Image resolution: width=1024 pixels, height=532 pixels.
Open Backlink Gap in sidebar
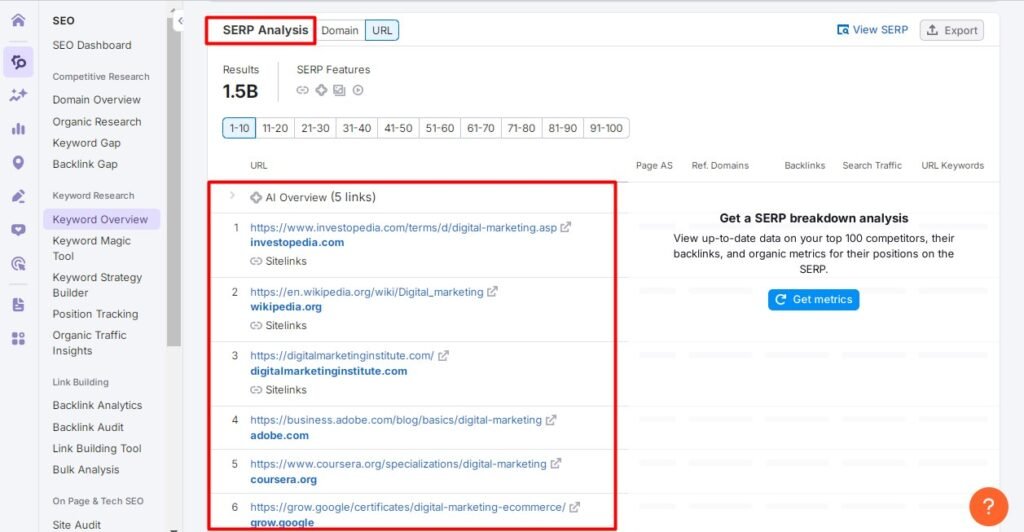click(85, 164)
